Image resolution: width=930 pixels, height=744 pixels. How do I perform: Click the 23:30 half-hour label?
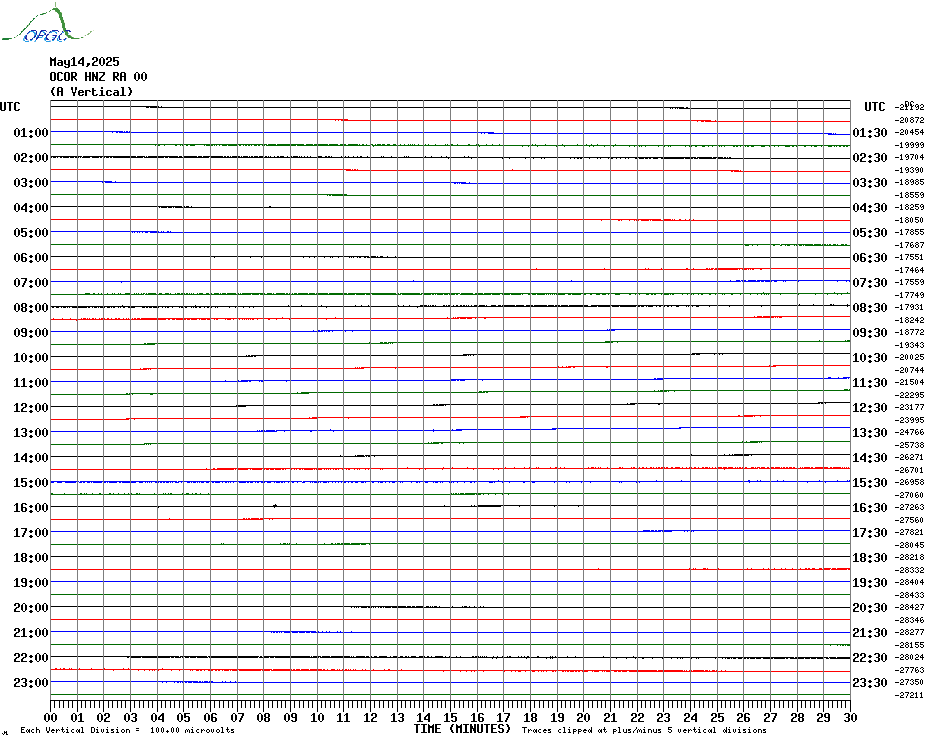pyautogui.click(x=870, y=682)
